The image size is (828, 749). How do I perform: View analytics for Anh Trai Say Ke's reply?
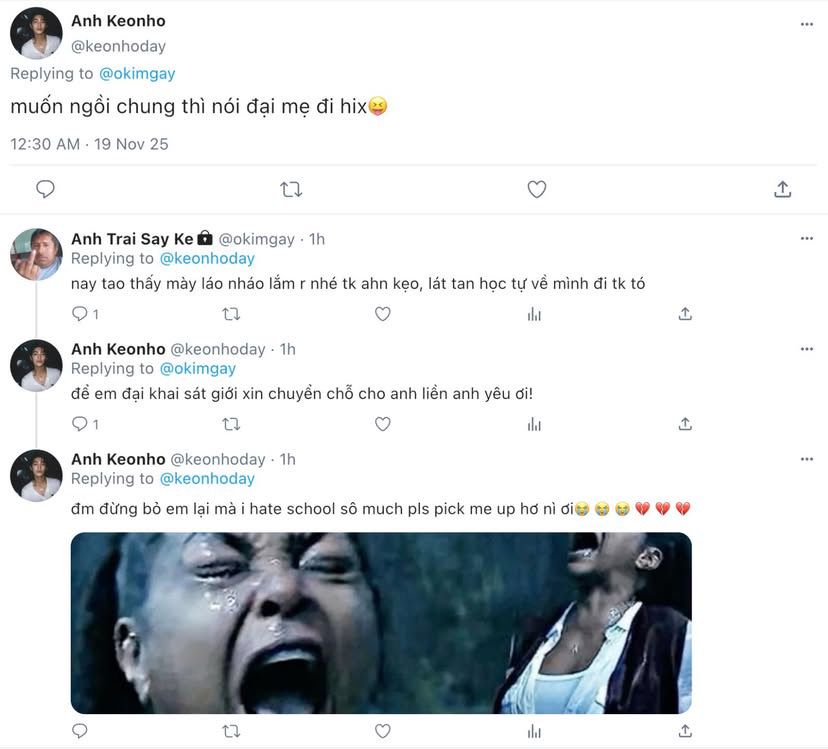tap(534, 314)
